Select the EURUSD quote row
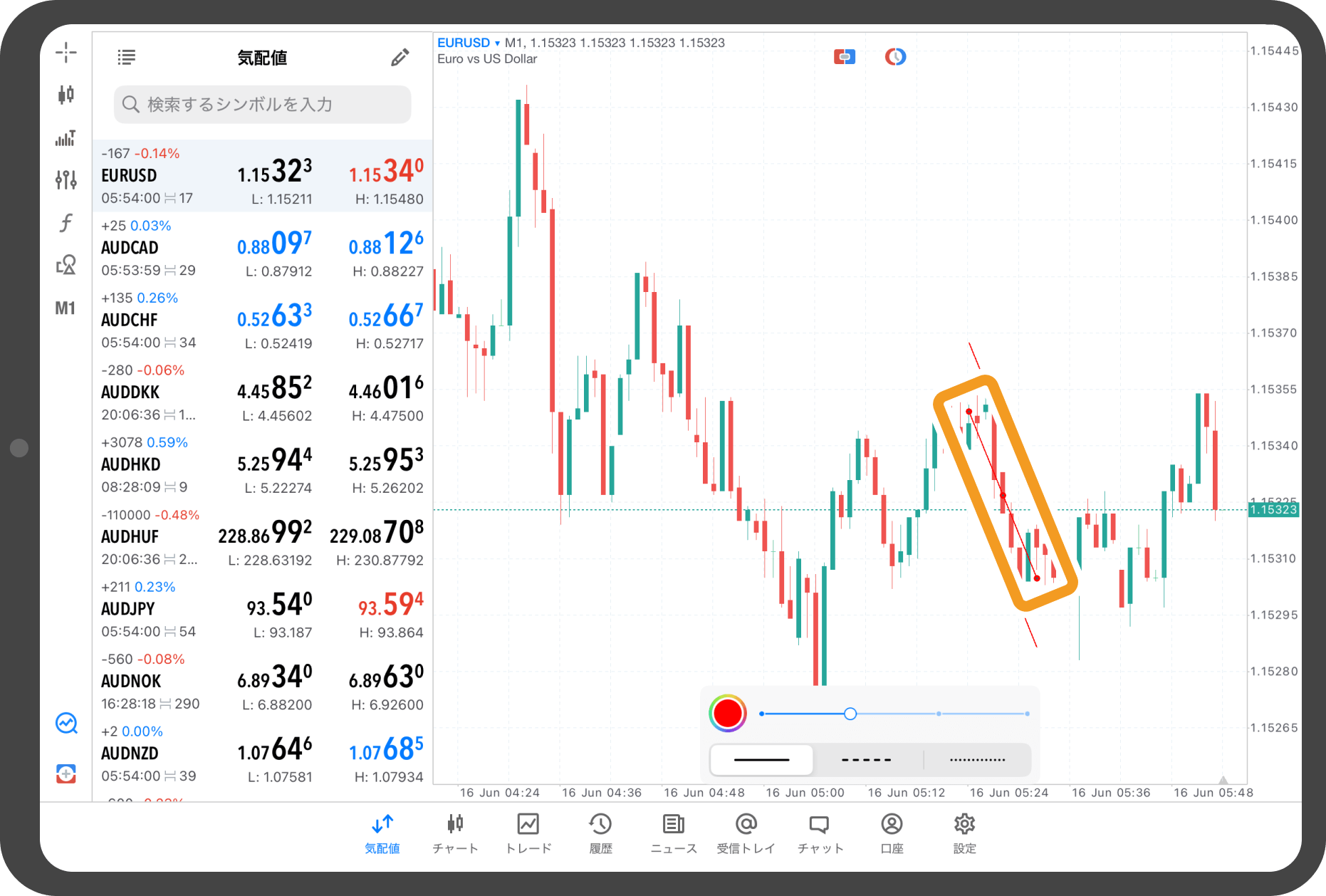The height and width of the screenshot is (896, 1326). [262, 176]
